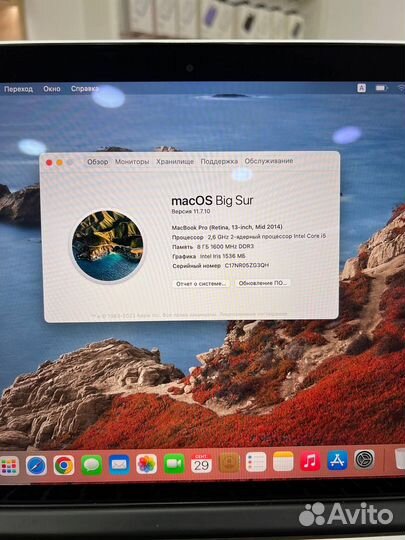Click MacBook Pro (Retina, 13-inch, Mid 2014)
Screen dimensions: 405x540
(227, 227)
